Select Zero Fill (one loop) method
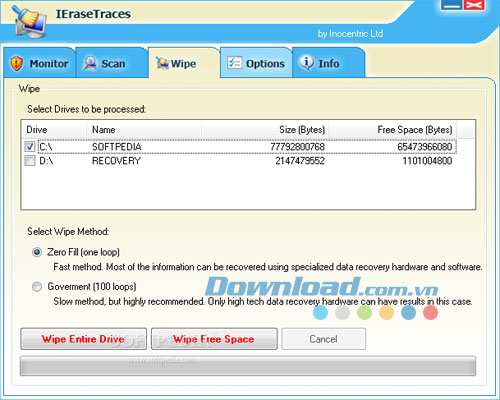Image resolution: width=500 pixels, height=400 pixels. pyautogui.click(x=37, y=252)
